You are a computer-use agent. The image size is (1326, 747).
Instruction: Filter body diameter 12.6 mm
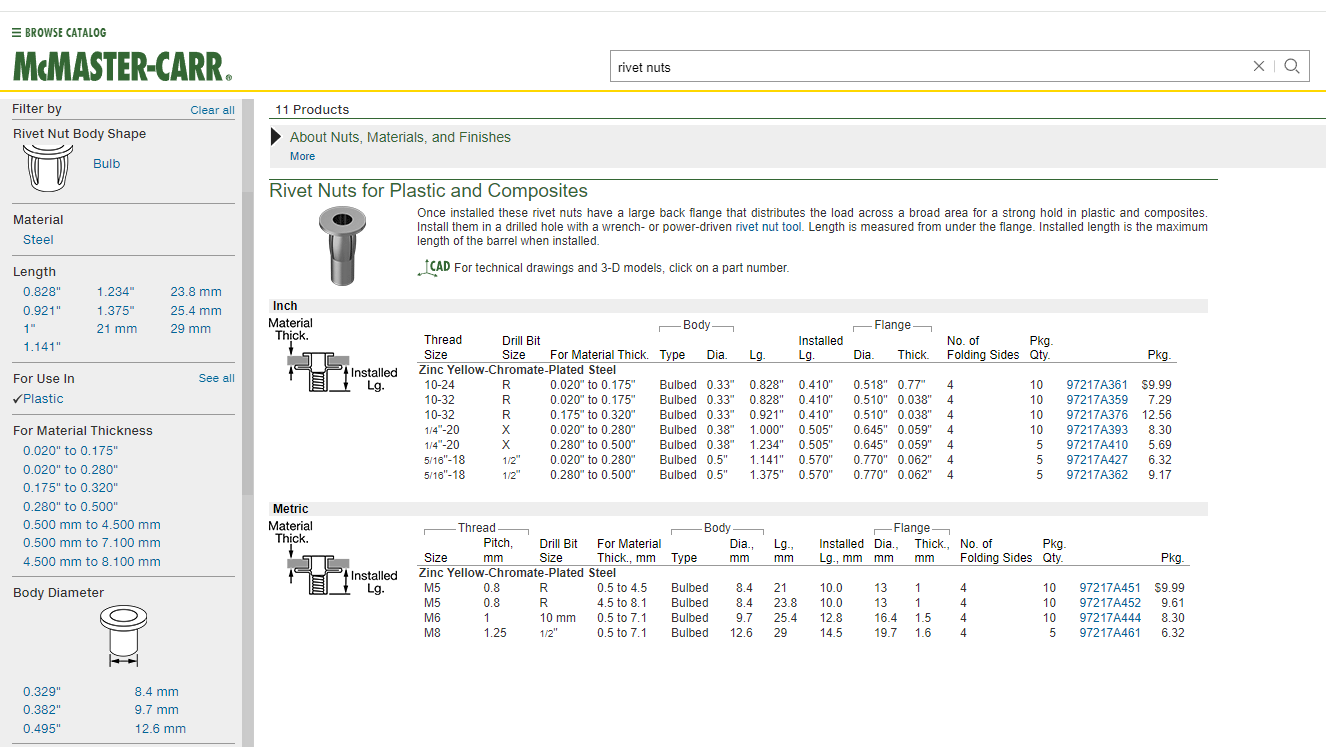pos(160,729)
